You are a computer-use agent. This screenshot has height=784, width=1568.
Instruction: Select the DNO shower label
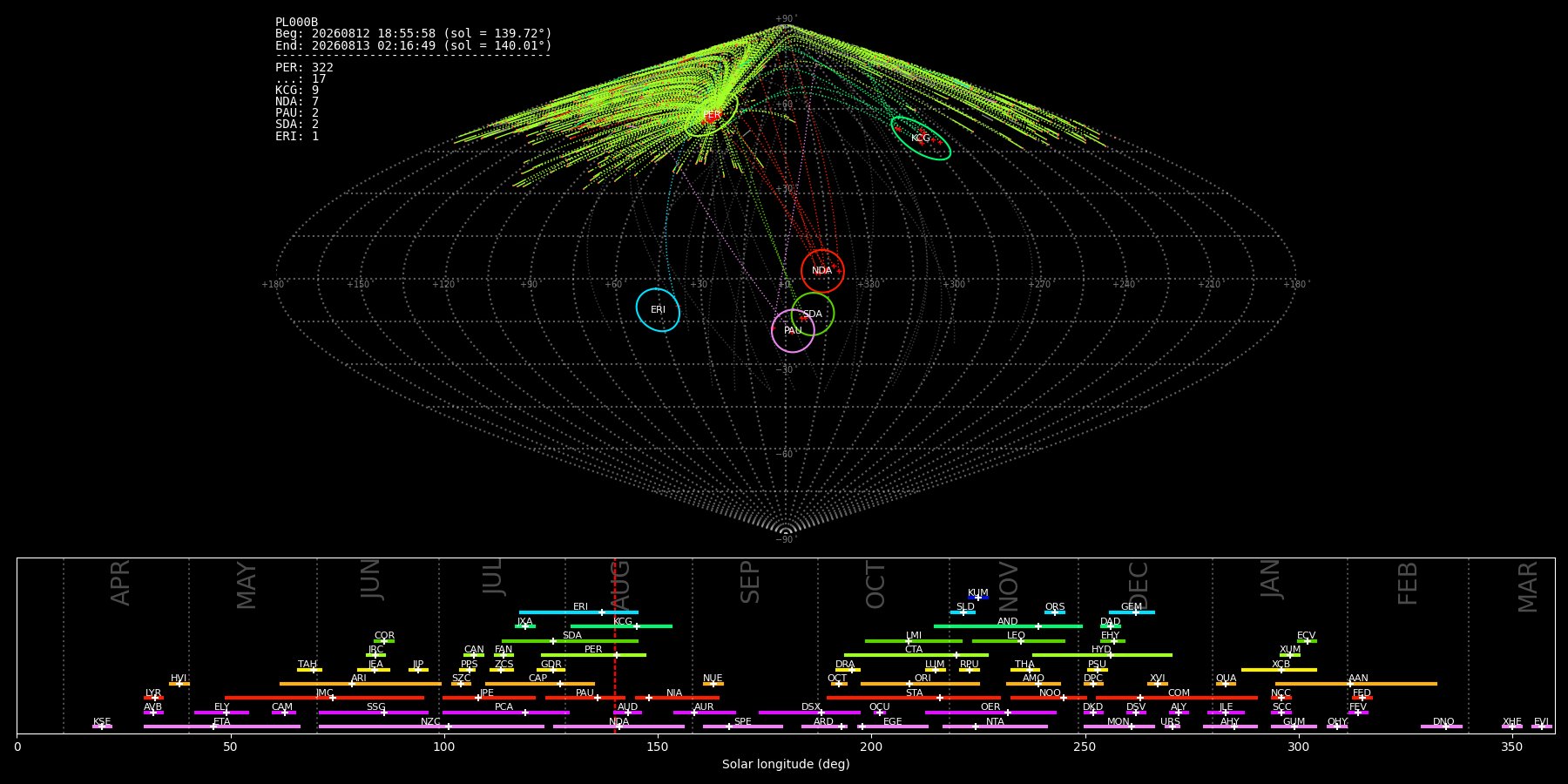[1443, 722]
